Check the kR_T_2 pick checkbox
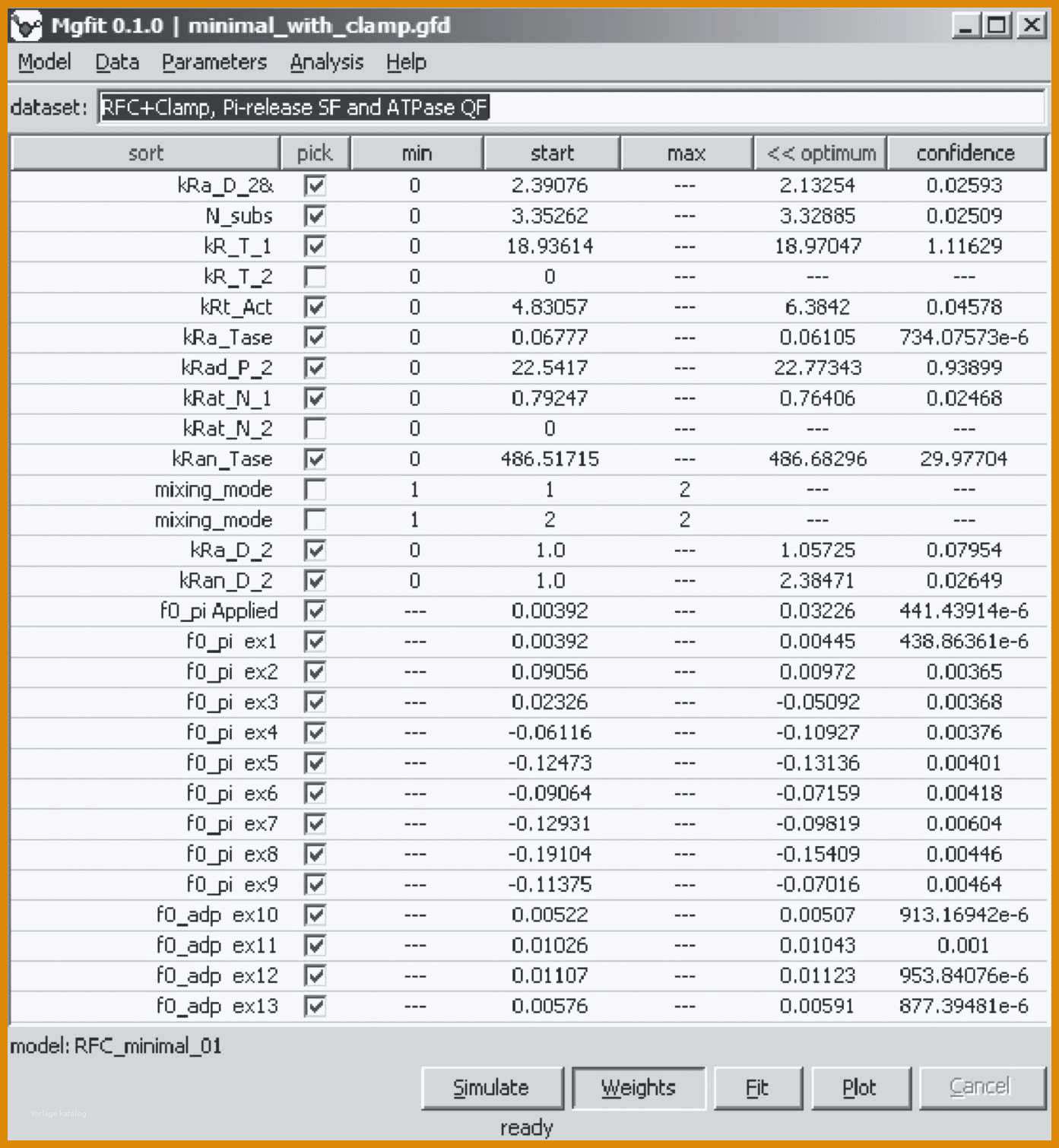Screen dimensions: 1059x1148 (315, 277)
